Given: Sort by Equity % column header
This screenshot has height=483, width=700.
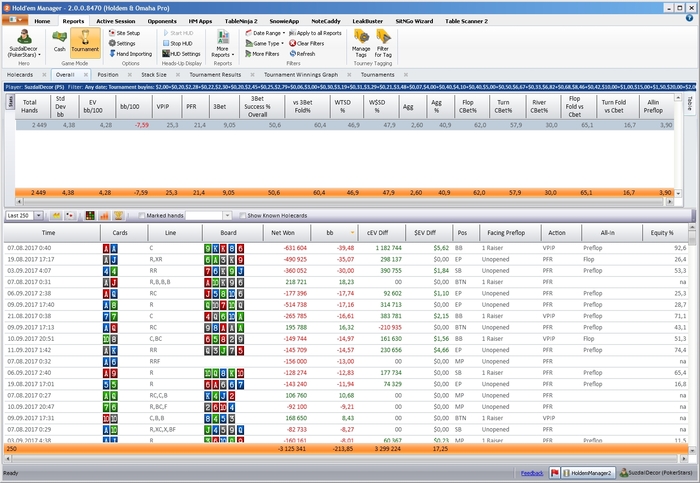Looking at the screenshot, I should point(665,233).
